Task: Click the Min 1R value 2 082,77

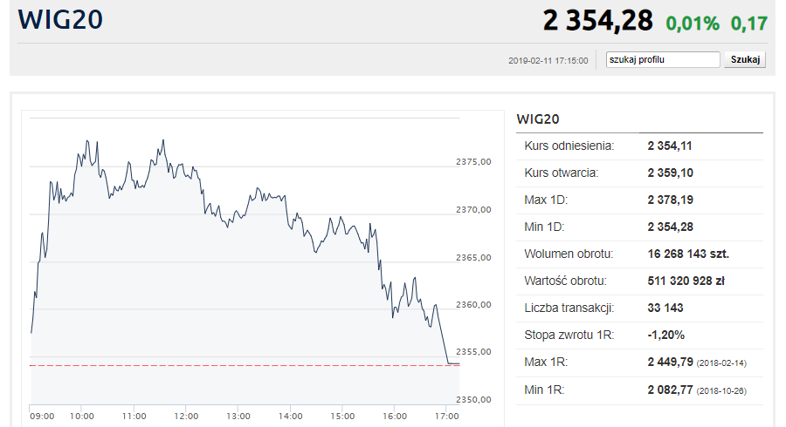Action: coord(670,389)
